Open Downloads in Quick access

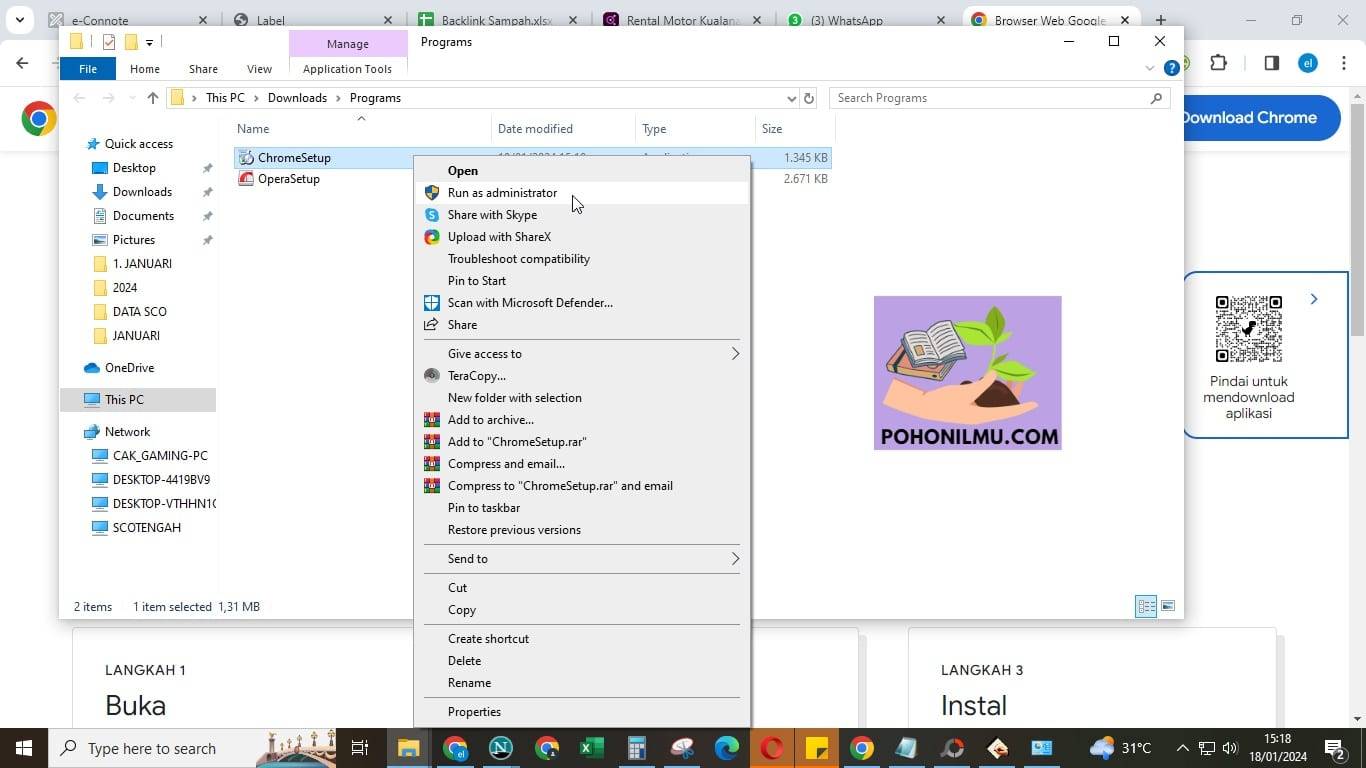click(x=142, y=192)
